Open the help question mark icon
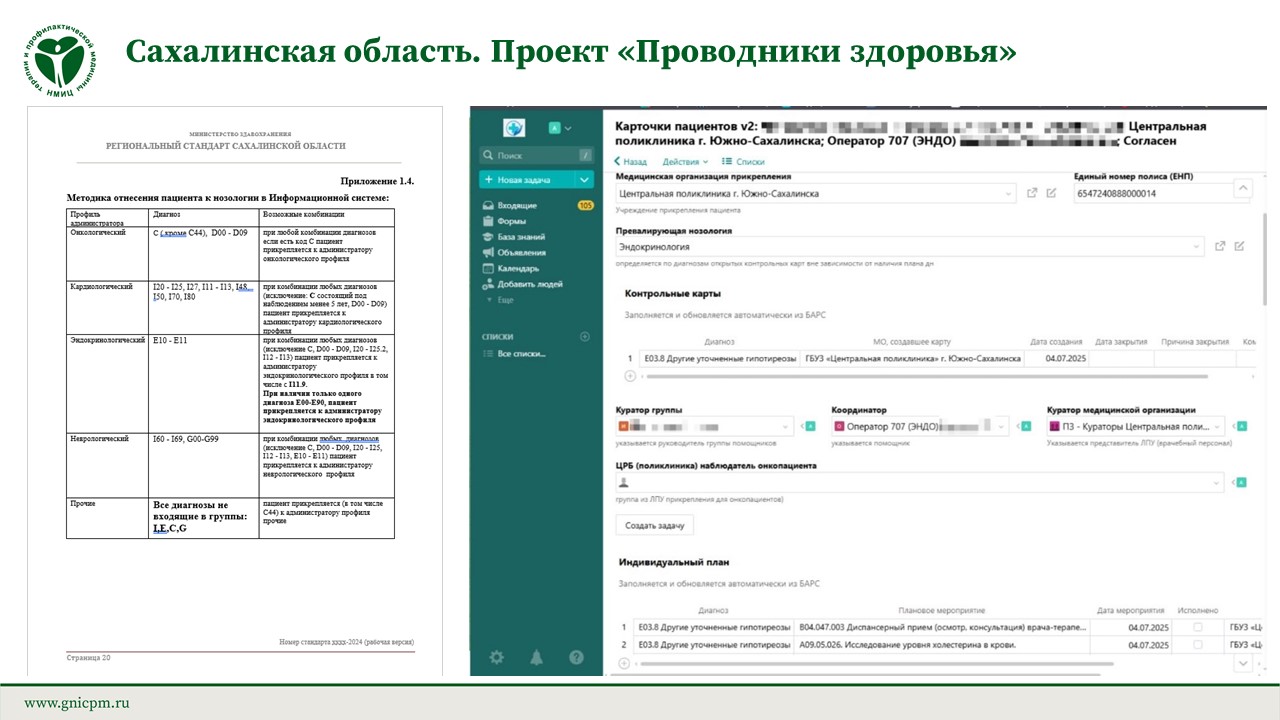This screenshot has height=720, width=1280. 576,657
